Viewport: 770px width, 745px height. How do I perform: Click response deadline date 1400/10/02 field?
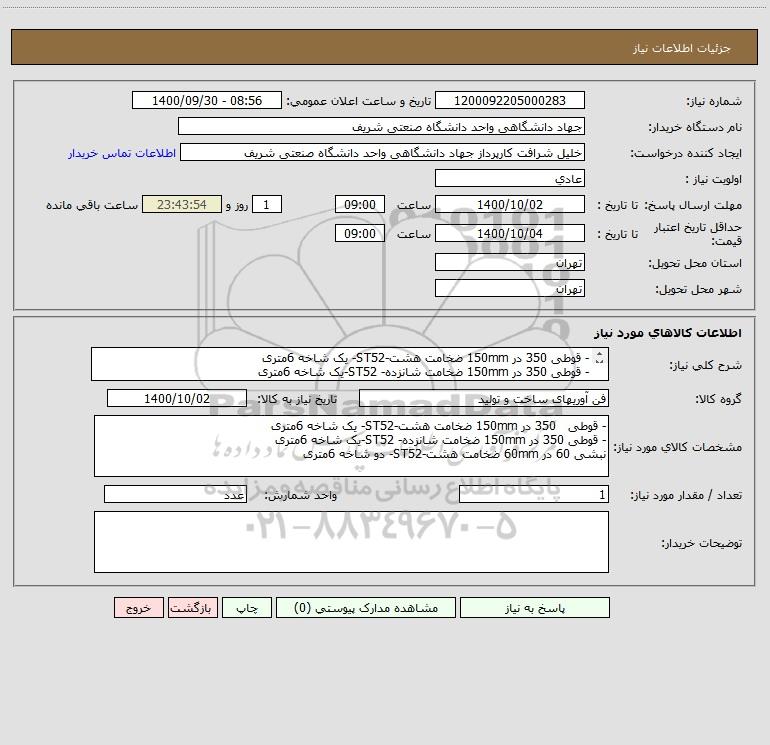pyautogui.click(x=510, y=204)
